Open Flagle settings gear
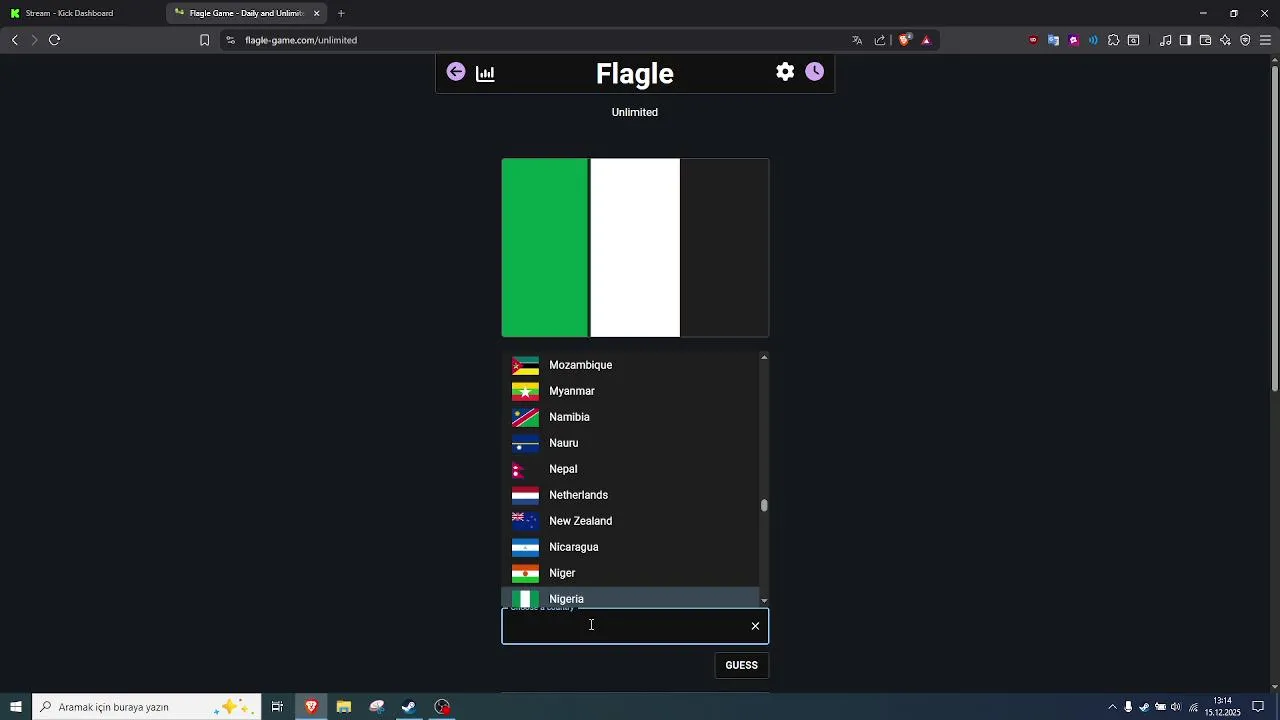 [x=785, y=72]
